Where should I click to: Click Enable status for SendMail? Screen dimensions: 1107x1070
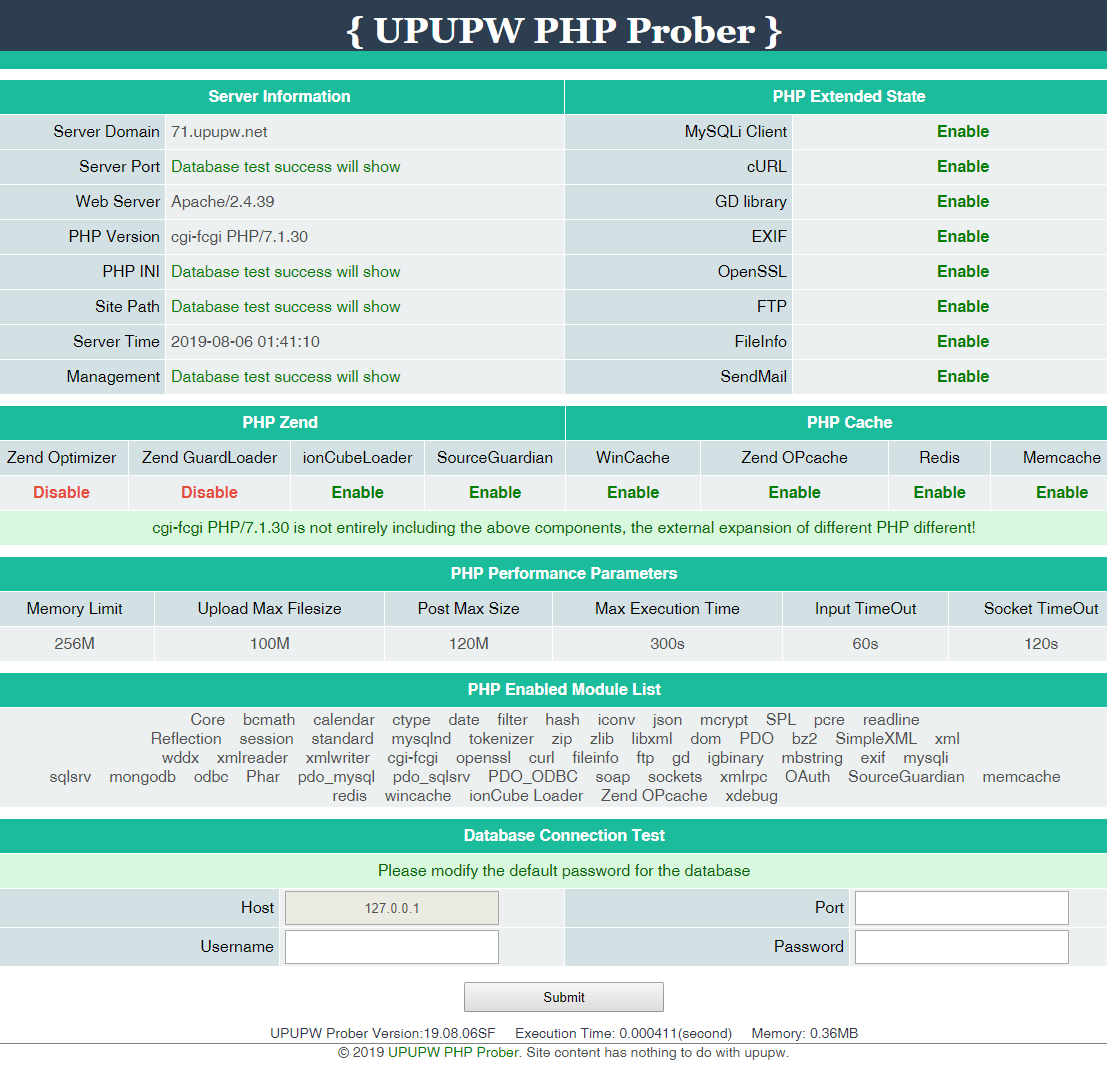(x=962, y=377)
